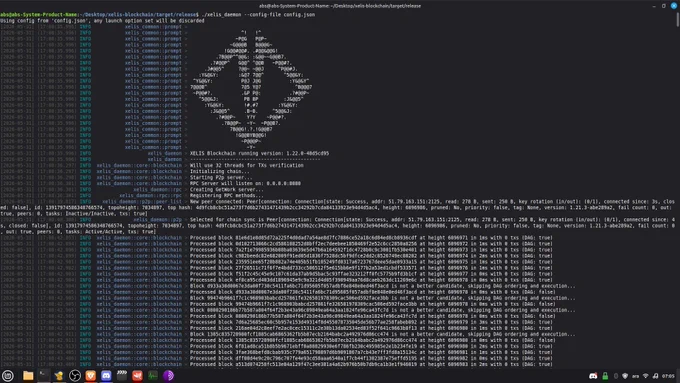680x383 pixels.
Task: Click the 'Creating GetWork server...' log line
Action: (226, 190)
